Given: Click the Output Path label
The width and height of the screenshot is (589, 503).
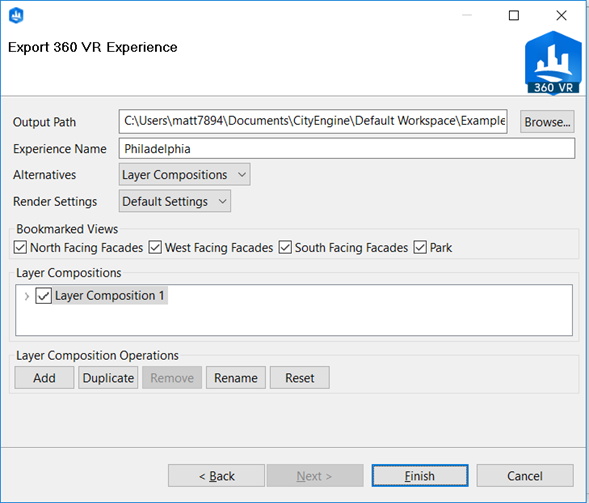Looking at the screenshot, I should (x=44, y=122).
